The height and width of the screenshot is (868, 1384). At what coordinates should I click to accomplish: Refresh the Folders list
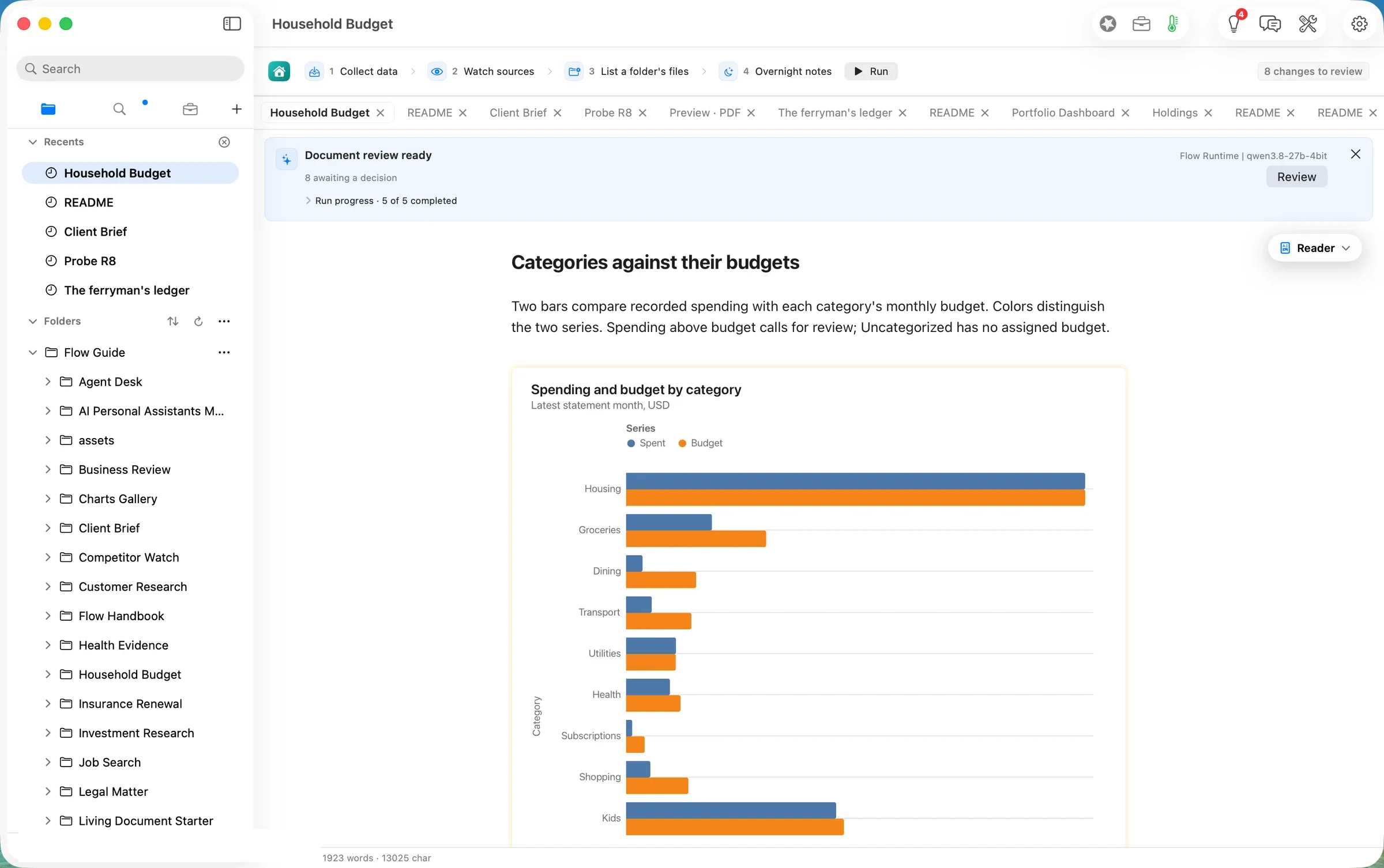(x=198, y=321)
